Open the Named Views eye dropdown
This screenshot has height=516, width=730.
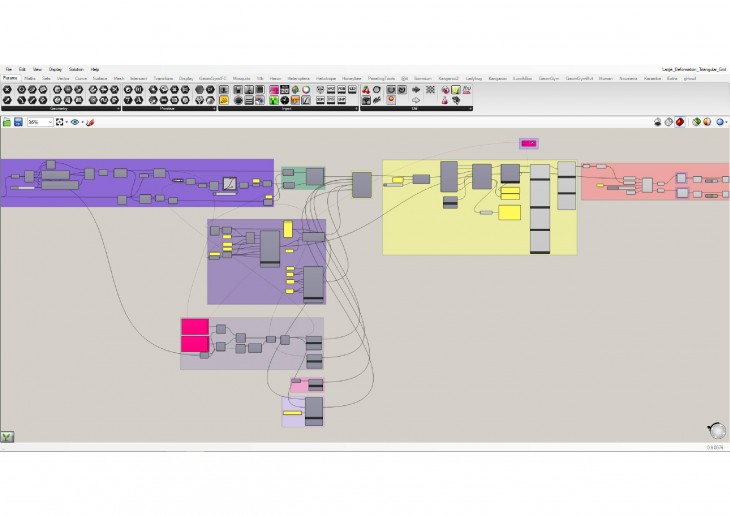click(75, 122)
